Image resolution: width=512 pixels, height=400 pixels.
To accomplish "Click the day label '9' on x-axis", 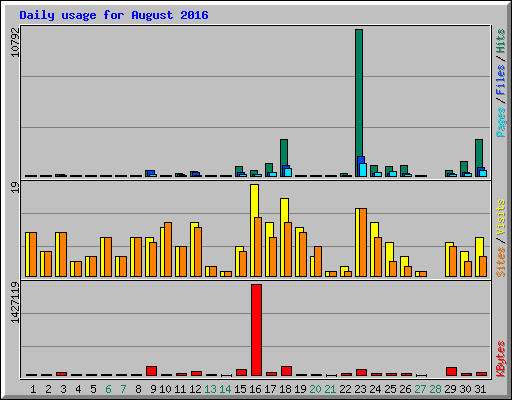I will (x=153, y=389).
